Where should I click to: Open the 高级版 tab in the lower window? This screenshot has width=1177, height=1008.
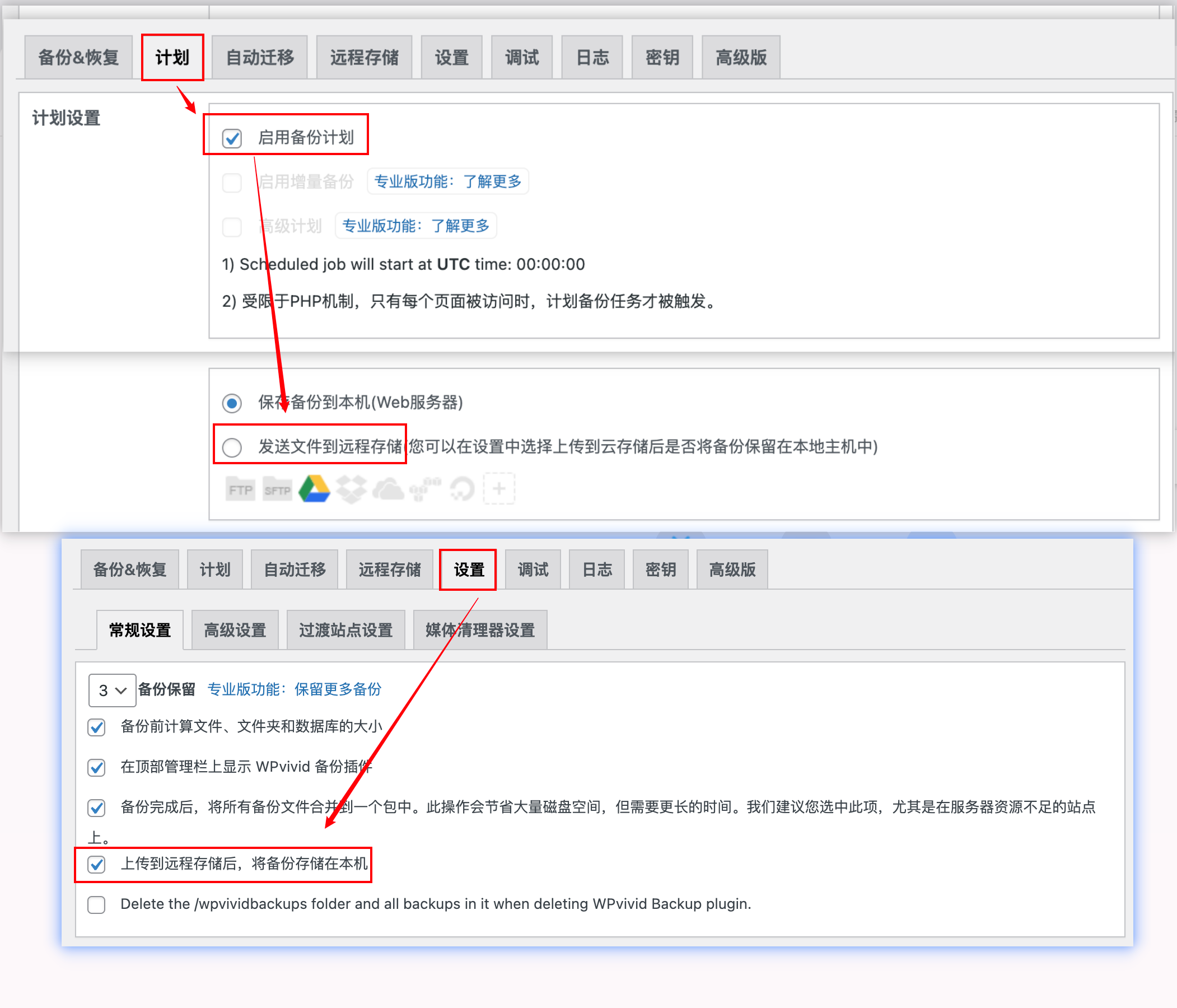(x=732, y=570)
